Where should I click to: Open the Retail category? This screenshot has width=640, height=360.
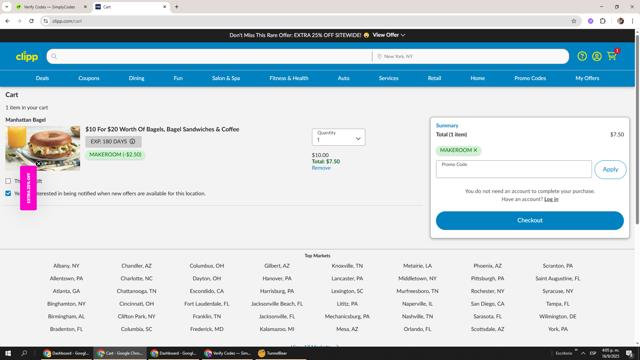click(x=434, y=78)
